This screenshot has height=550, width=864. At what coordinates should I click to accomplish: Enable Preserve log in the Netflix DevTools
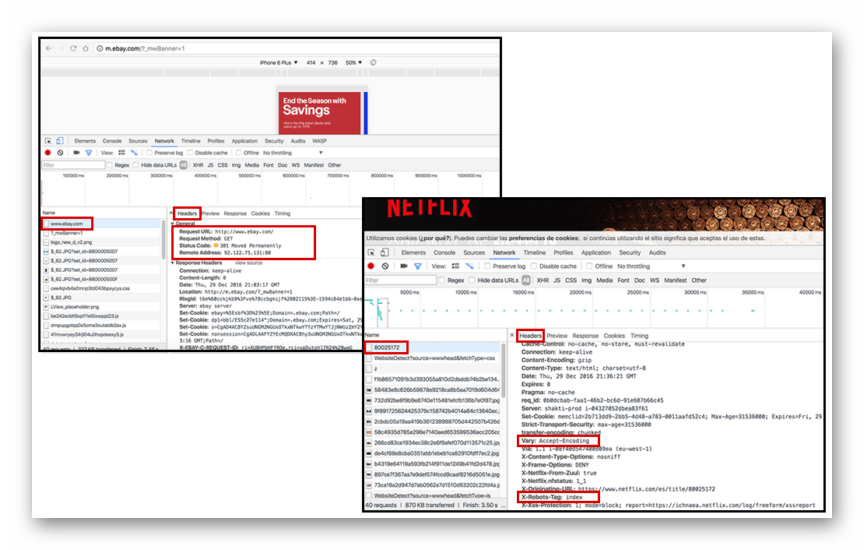[487, 266]
